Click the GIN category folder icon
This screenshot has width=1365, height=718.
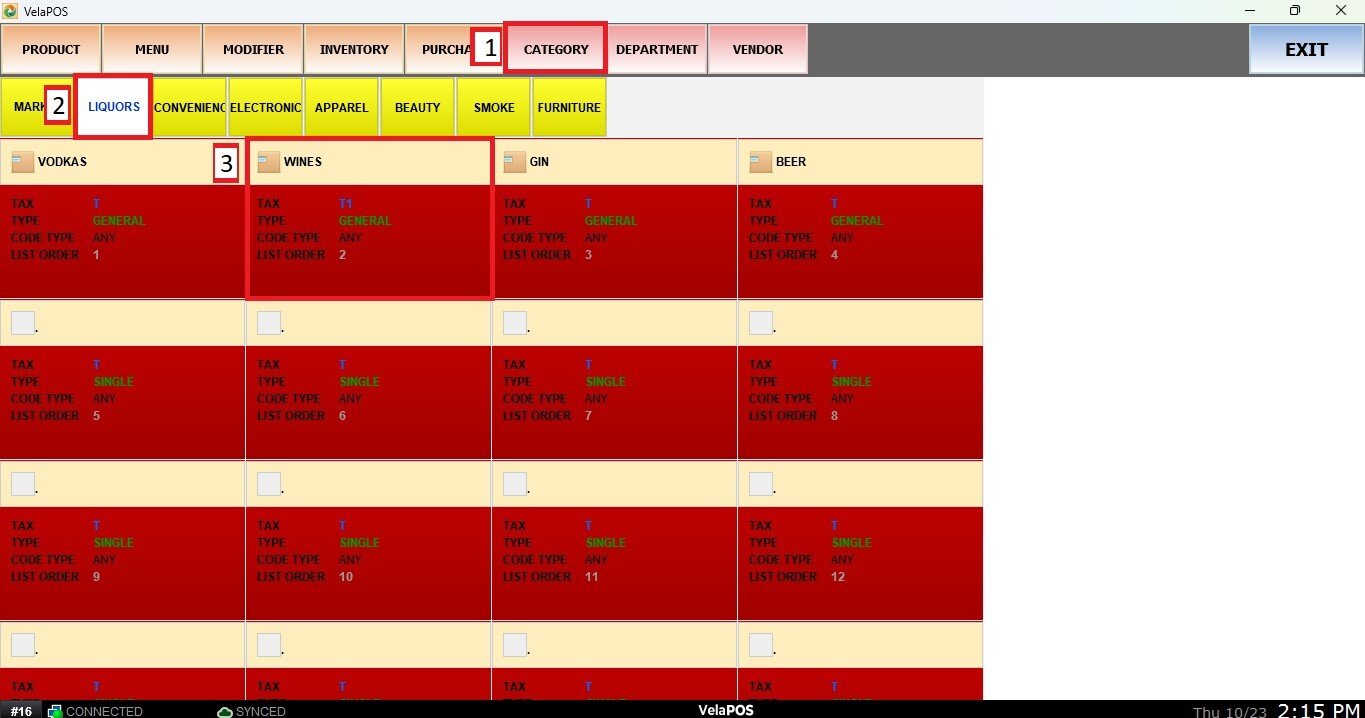pos(514,162)
